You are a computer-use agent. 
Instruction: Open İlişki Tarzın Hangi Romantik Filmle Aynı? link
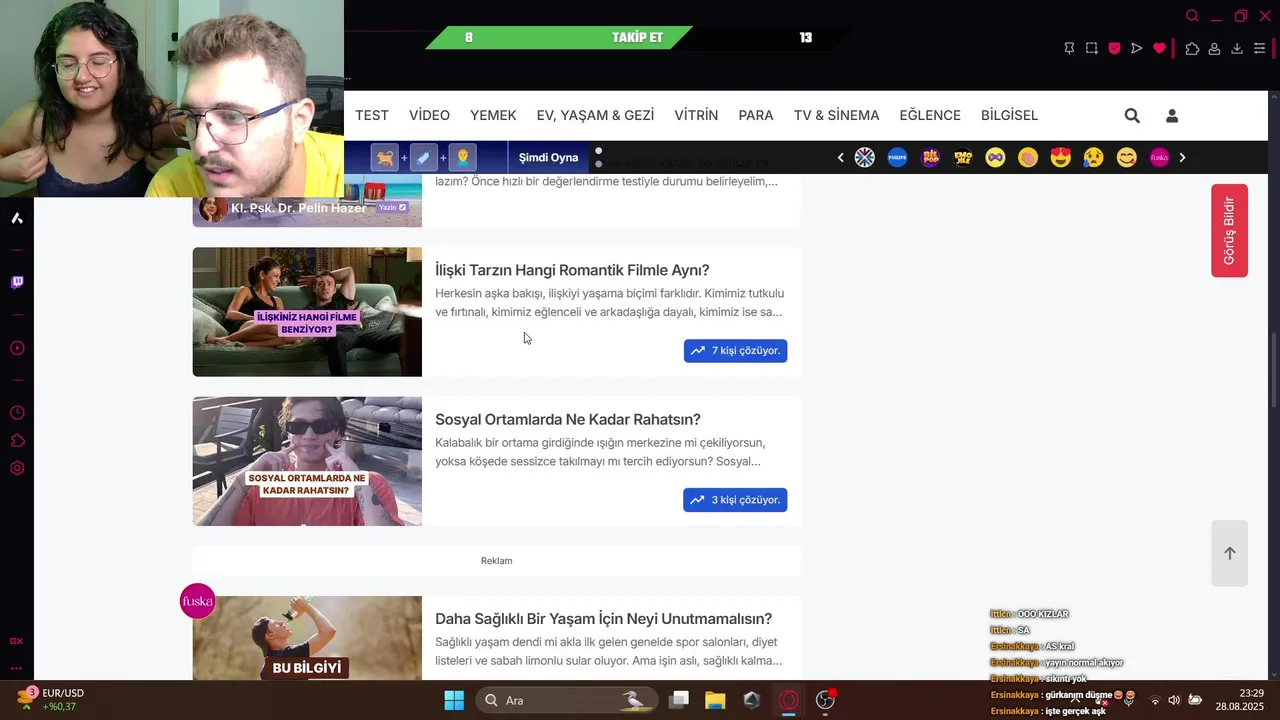tap(572, 270)
